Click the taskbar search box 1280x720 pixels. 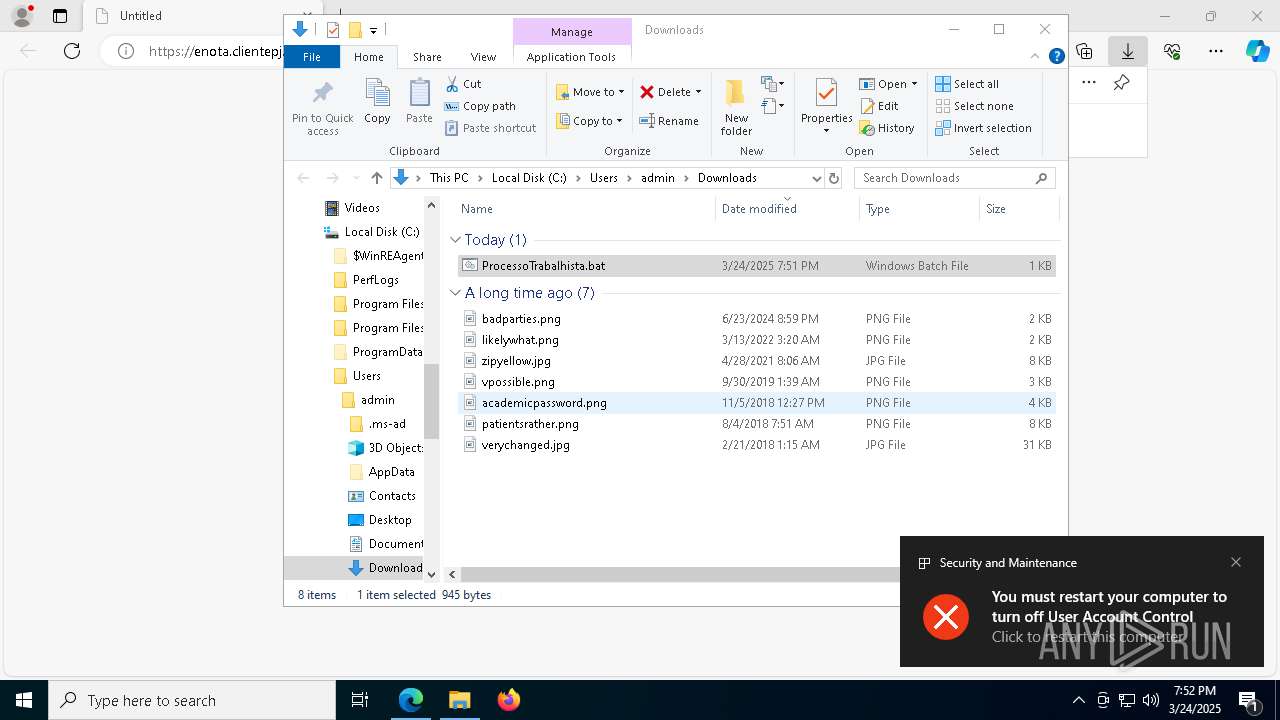coord(192,700)
